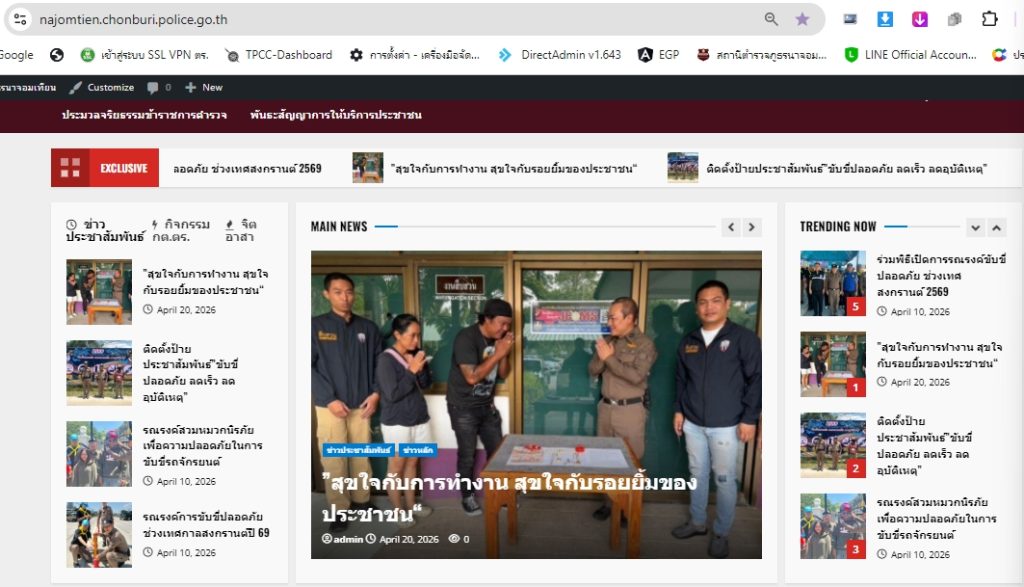
Task: Open the TPCC-Dashboard bookmark
Action: pos(279,55)
